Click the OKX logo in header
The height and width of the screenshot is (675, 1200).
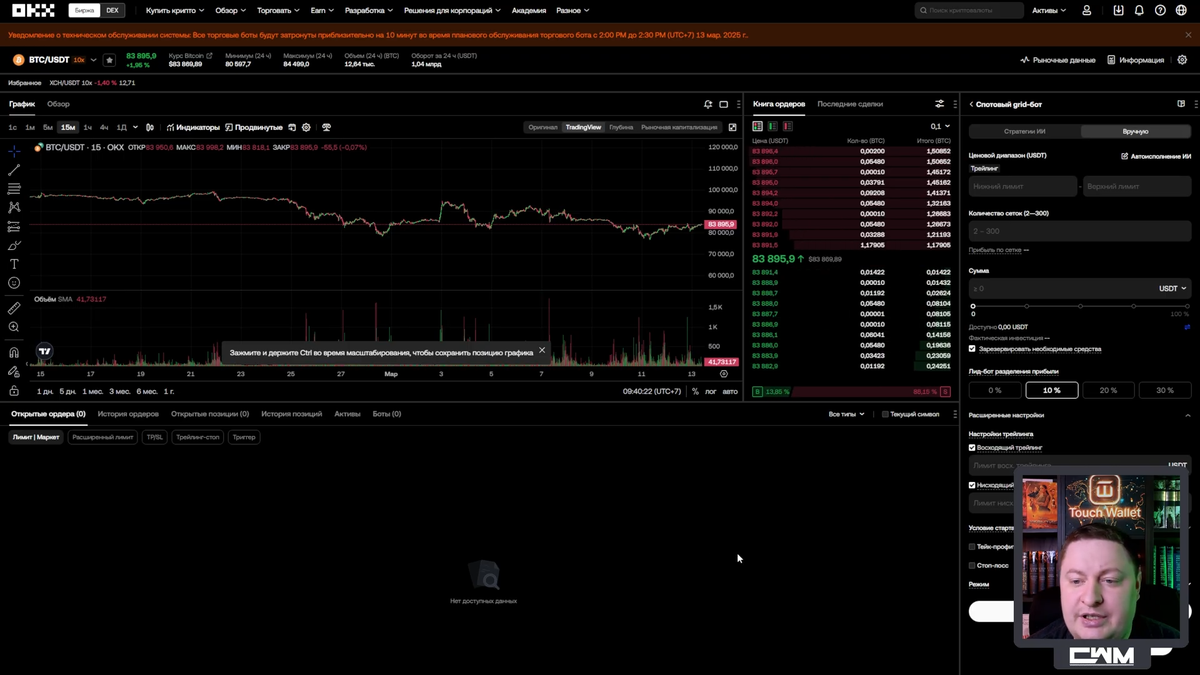click(33, 10)
